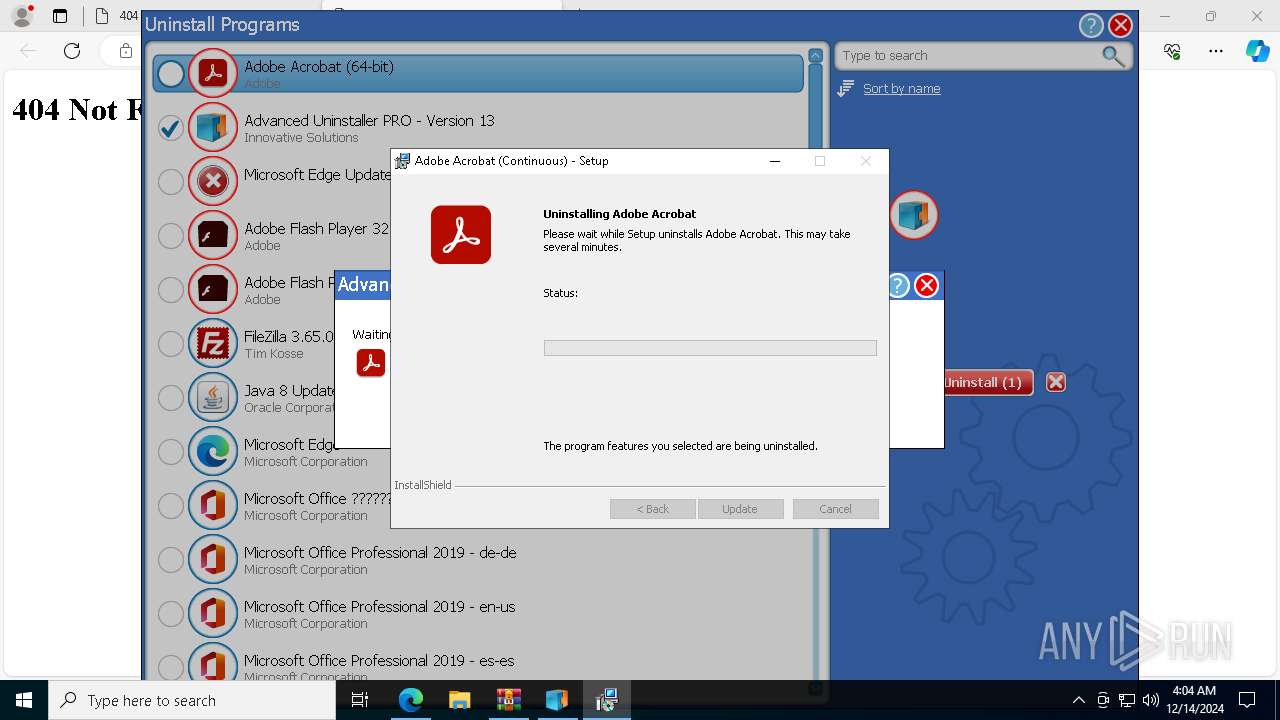
Task: Check the first Adobe Flash Player 32 checkbox
Action: [171, 235]
